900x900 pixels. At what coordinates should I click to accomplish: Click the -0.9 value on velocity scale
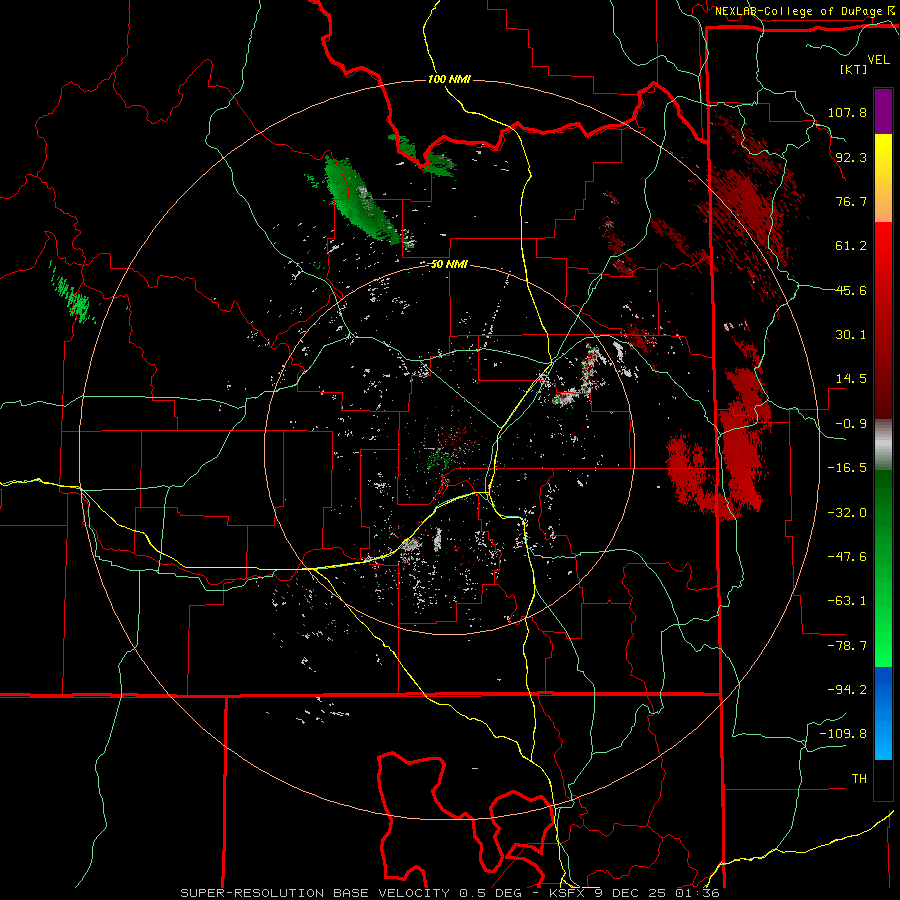point(851,424)
